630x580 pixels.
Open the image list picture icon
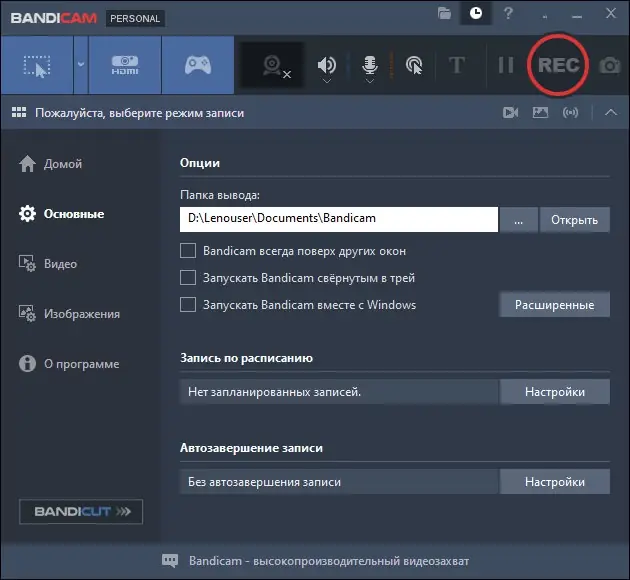coord(540,112)
